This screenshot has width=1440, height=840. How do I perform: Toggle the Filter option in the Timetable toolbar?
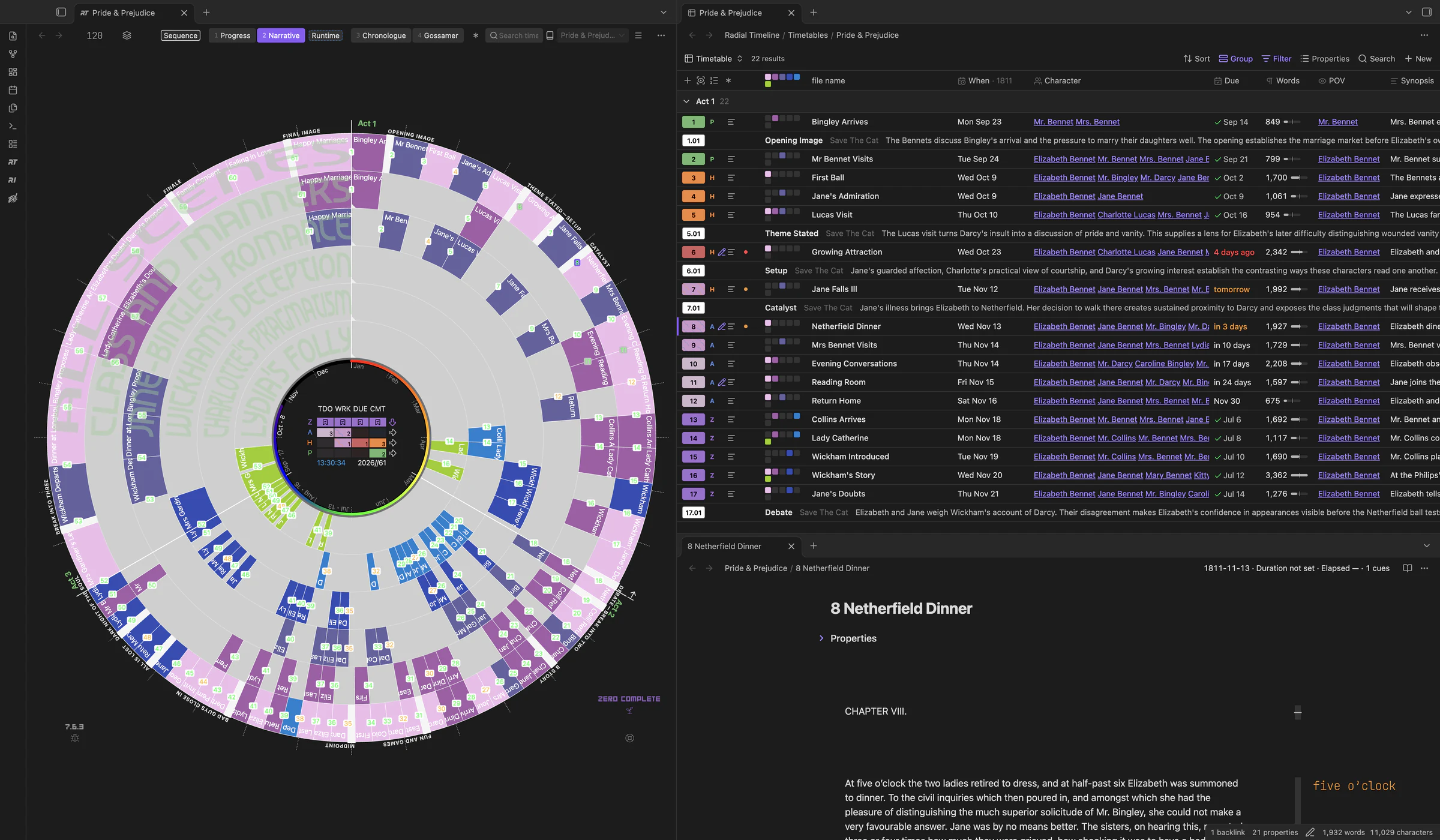(1276, 59)
